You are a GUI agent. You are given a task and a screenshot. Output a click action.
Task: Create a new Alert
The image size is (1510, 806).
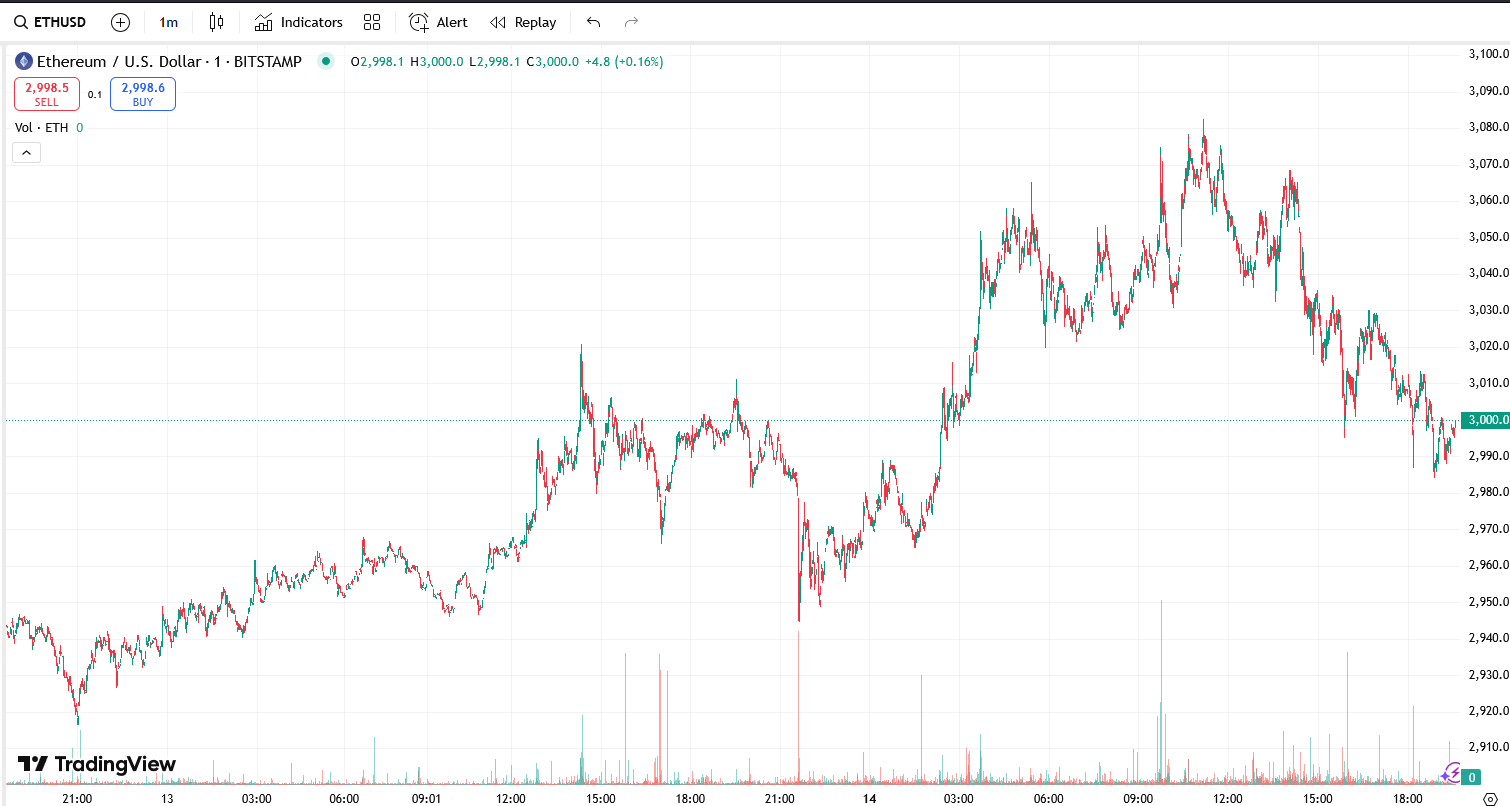[x=438, y=22]
